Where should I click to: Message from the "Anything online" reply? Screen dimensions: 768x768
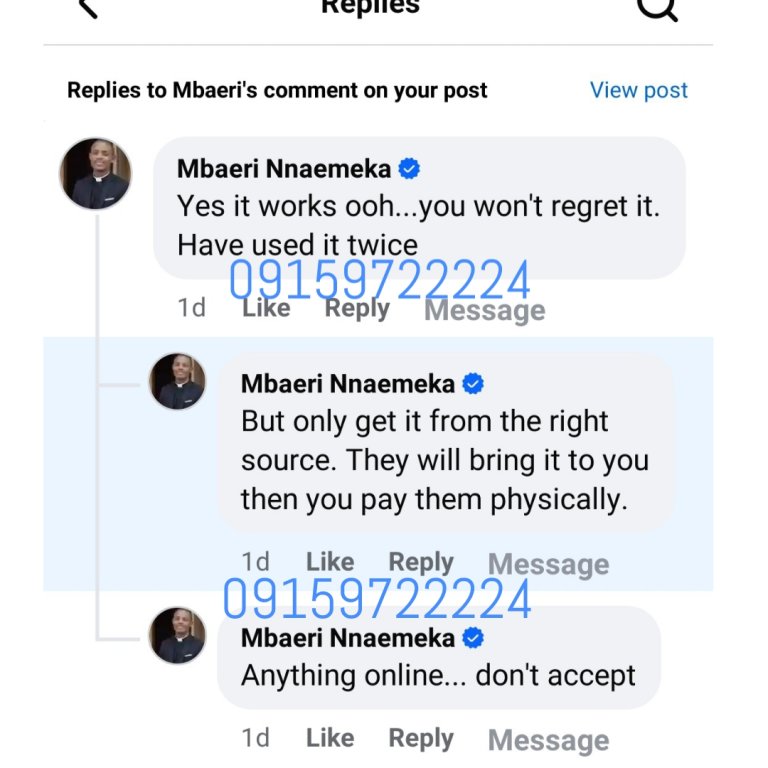pos(548,740)
